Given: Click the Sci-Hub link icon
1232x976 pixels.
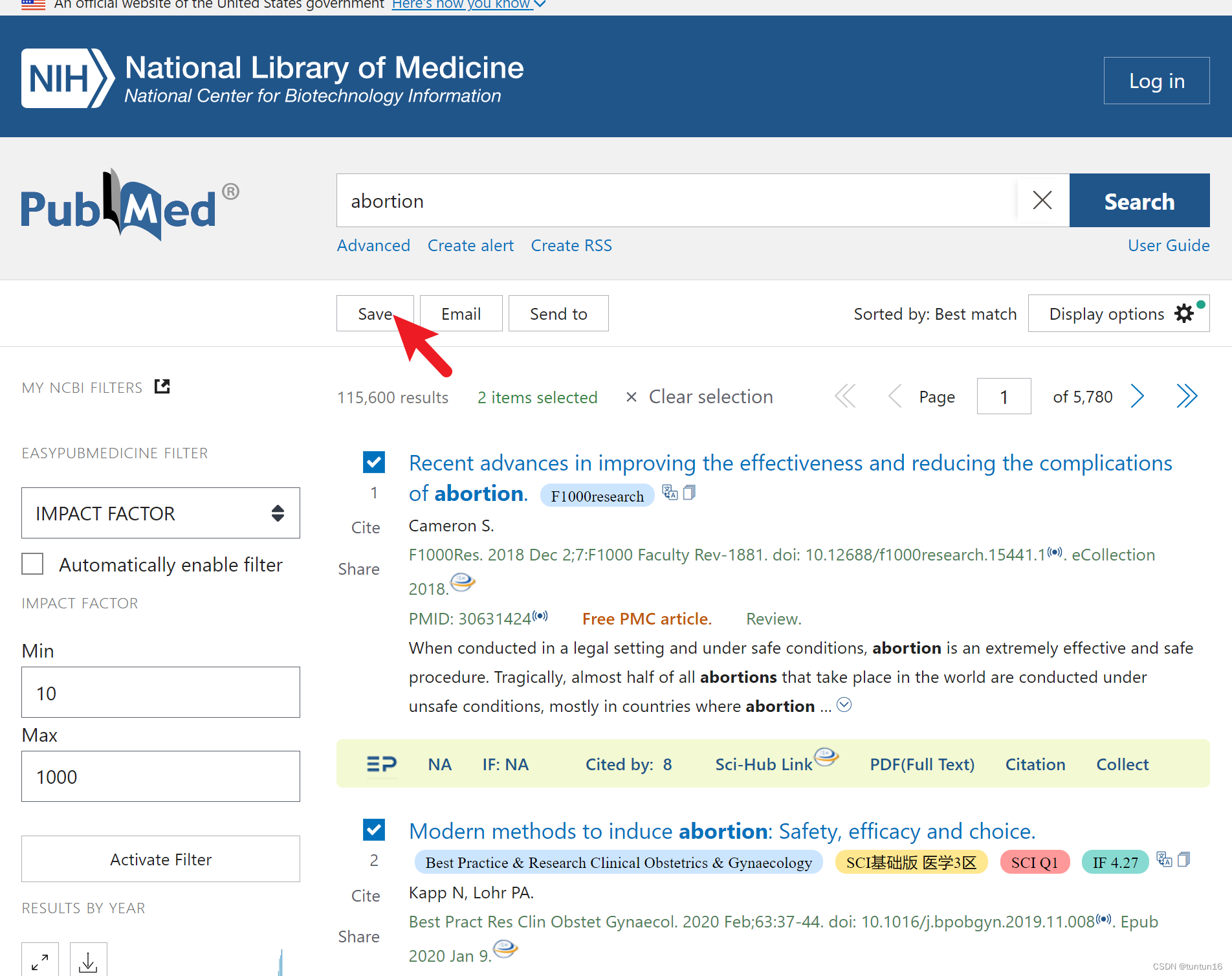Looking at the screenshot, I should tap(826, 757).
